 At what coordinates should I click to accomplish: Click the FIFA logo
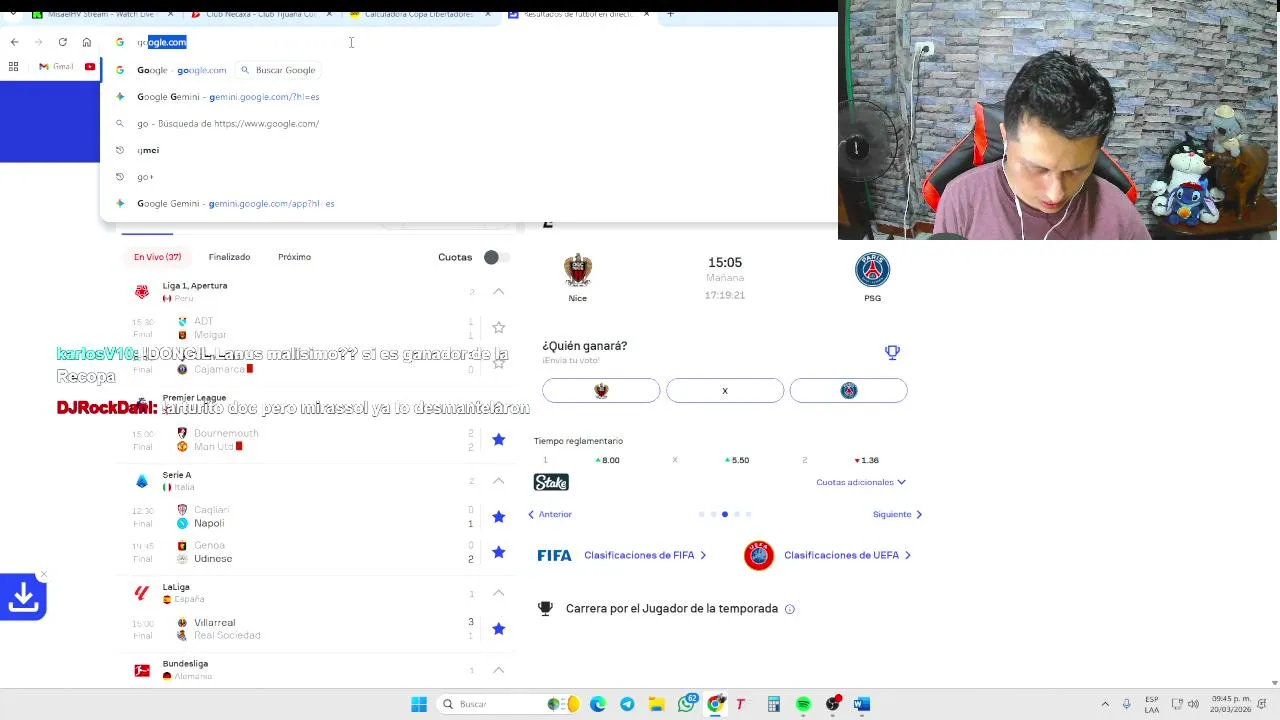(554, 555)
